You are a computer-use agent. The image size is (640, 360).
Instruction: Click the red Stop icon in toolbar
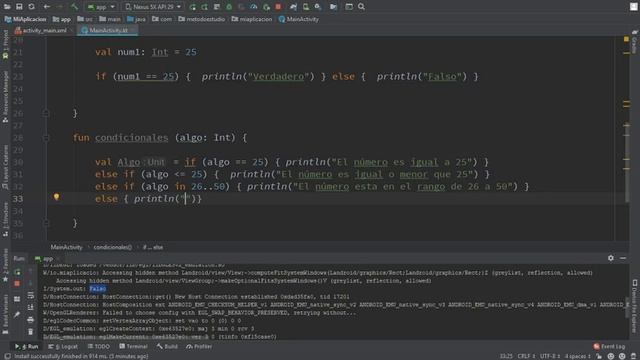[x=278, y=7]
